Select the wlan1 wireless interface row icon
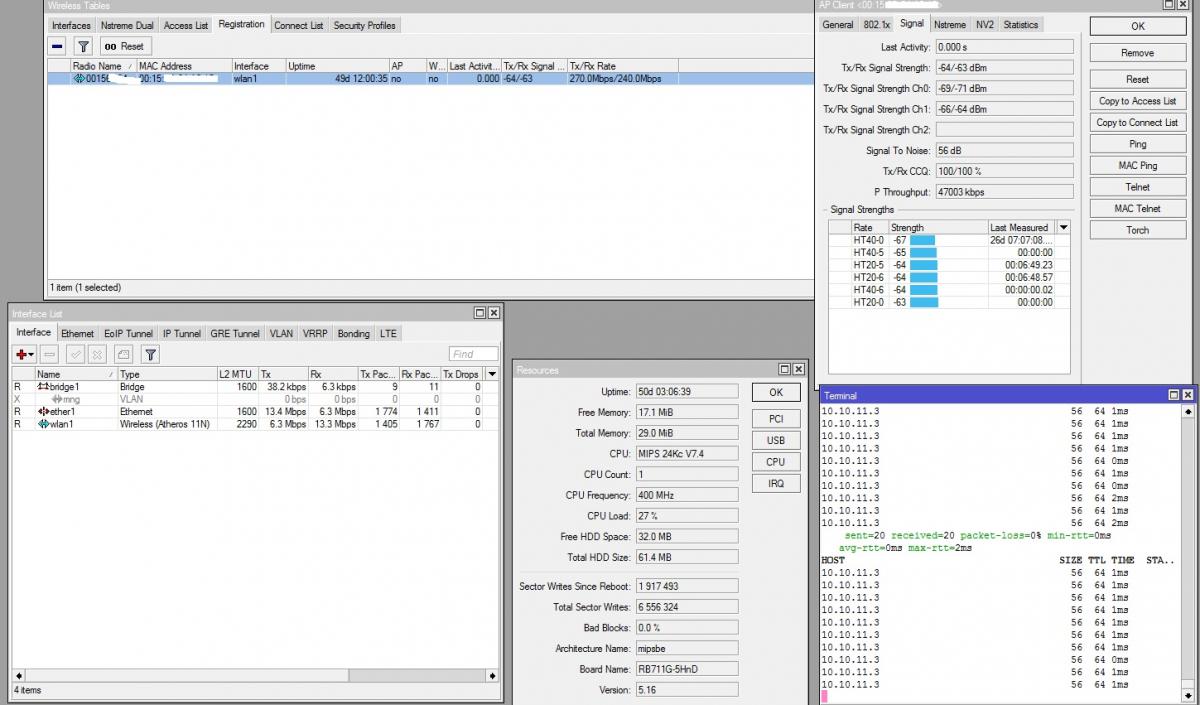The height and width of the screenshot is (705, 1200). 43,424
